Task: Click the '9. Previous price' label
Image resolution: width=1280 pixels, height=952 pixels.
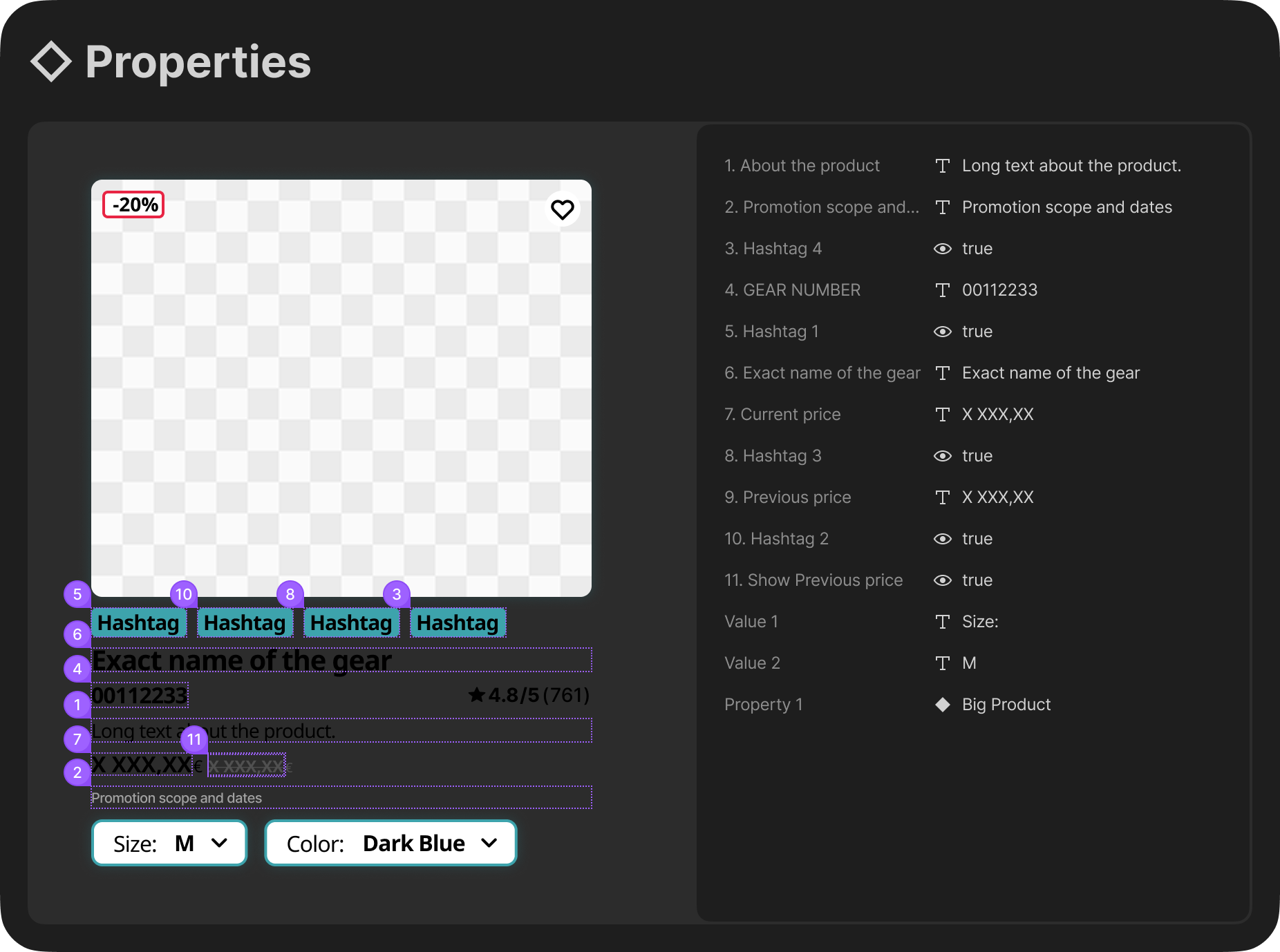Action: click(787, 497)
